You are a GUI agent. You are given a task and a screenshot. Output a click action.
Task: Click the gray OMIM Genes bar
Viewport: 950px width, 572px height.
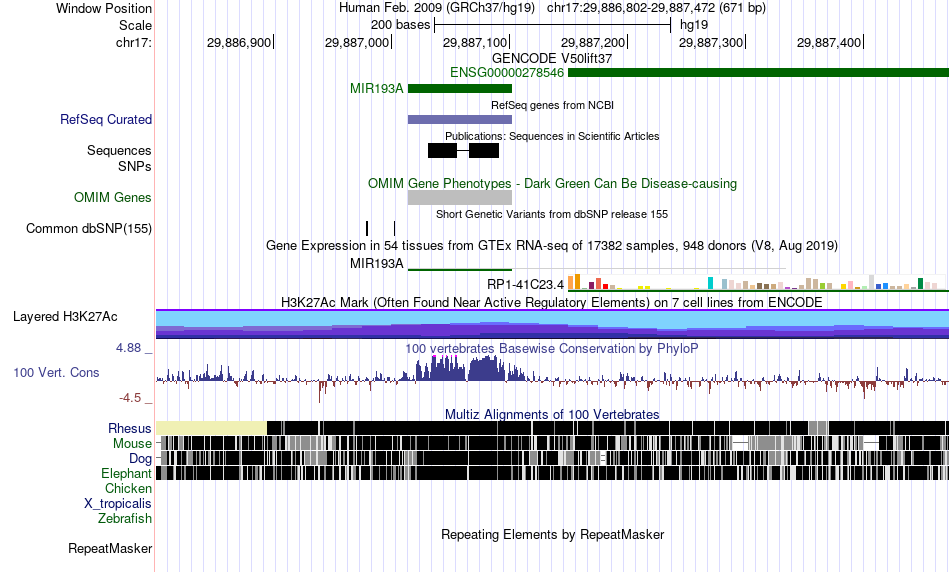(x=460, y=198)
